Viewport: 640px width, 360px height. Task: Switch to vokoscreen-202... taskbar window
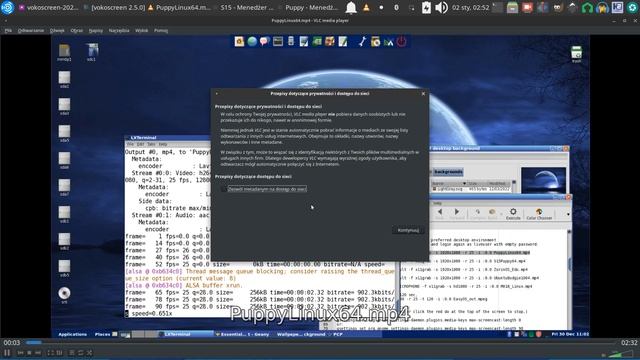point(48,7)
